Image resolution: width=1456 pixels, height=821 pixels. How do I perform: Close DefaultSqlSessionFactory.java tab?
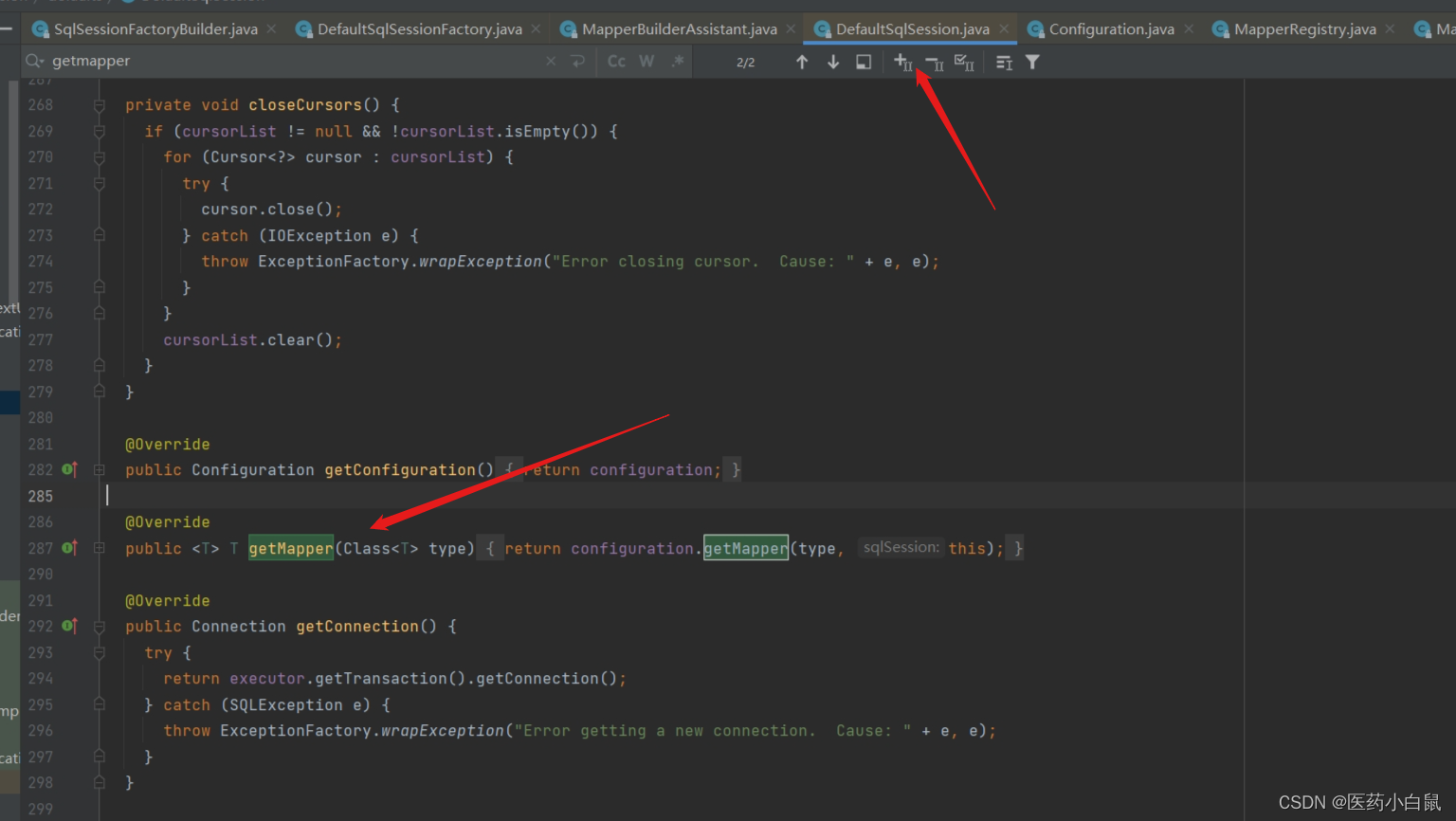click(536, 29)
